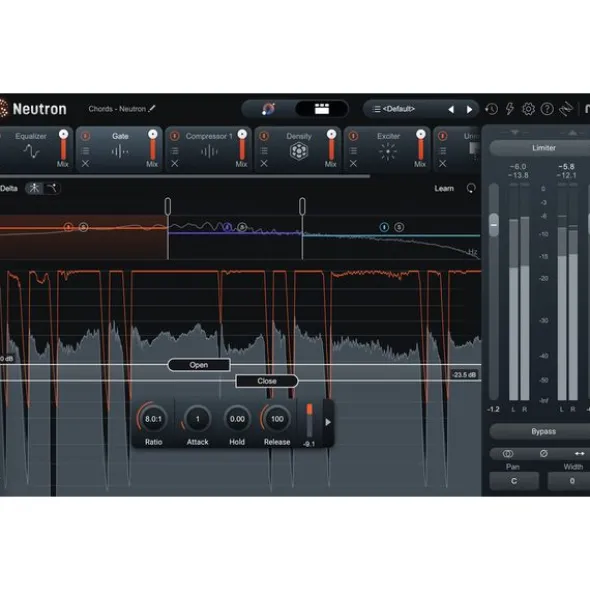
Task: Click the Gate waveform icon
Action: (x=120, y=152)
